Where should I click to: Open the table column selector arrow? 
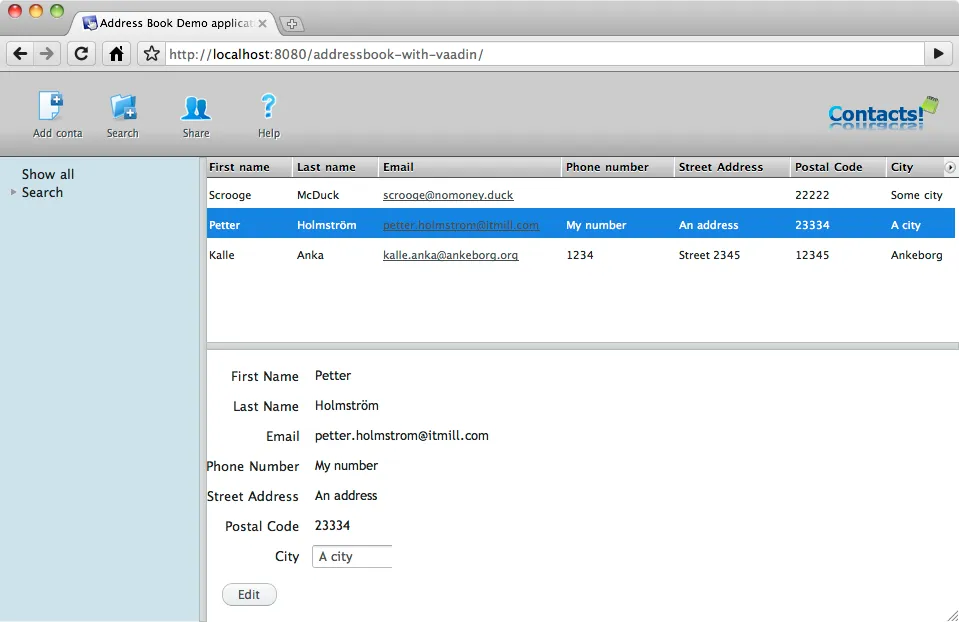click(948, 167)
